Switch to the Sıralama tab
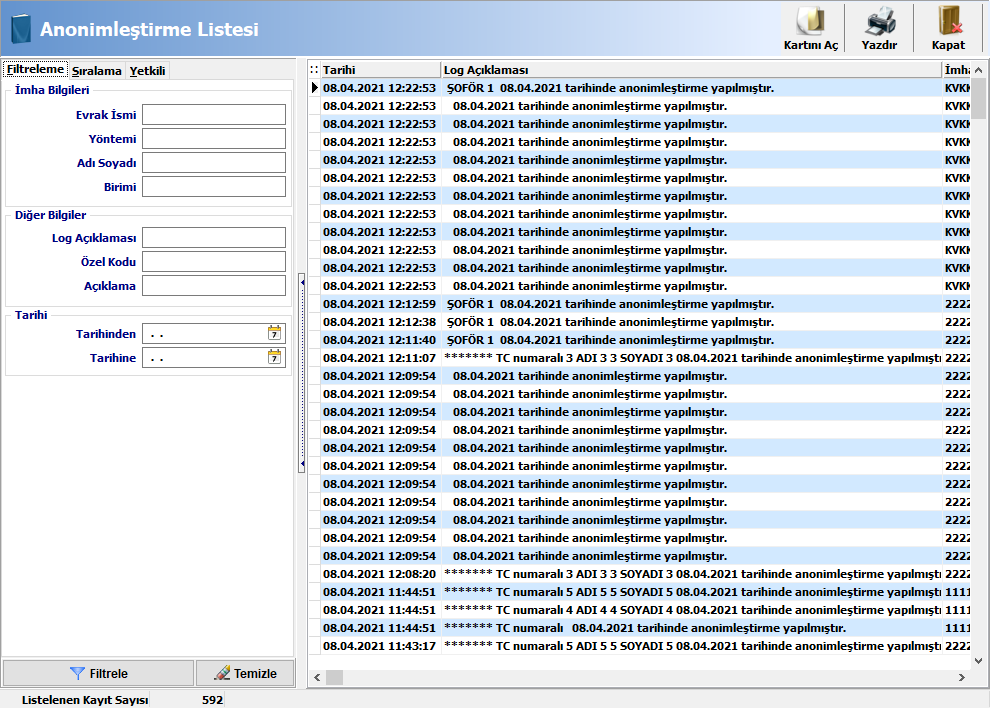This screenshot has width=990, height=708. click(x=97, y=71)
